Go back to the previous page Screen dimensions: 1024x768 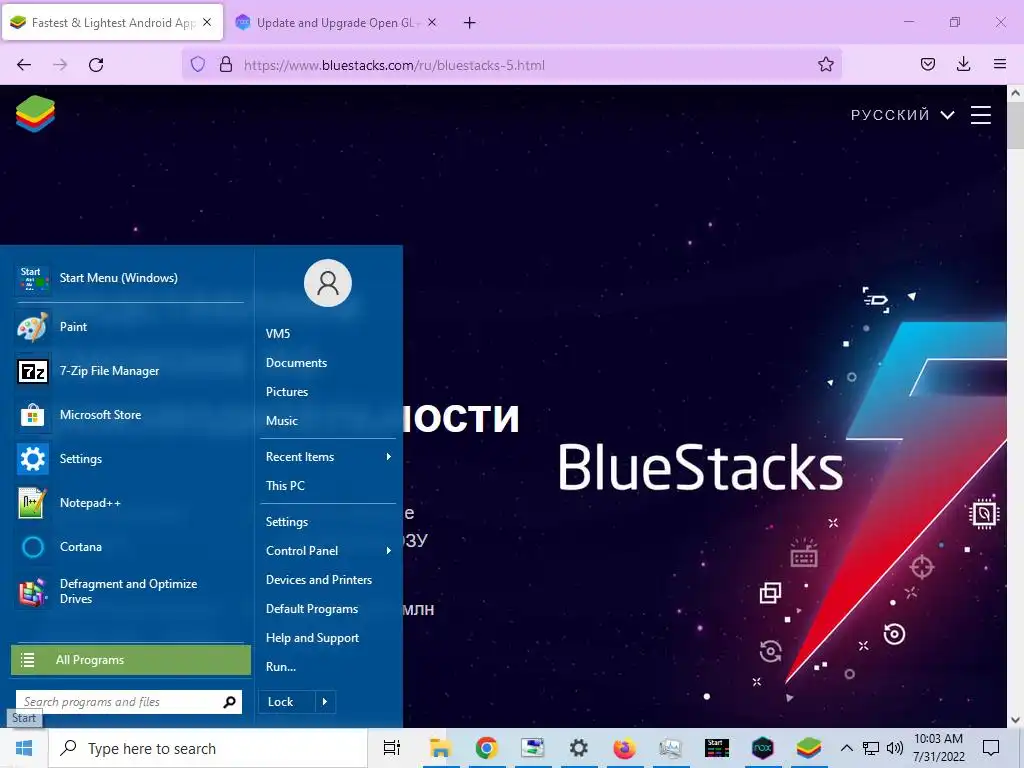pos(24,65)
